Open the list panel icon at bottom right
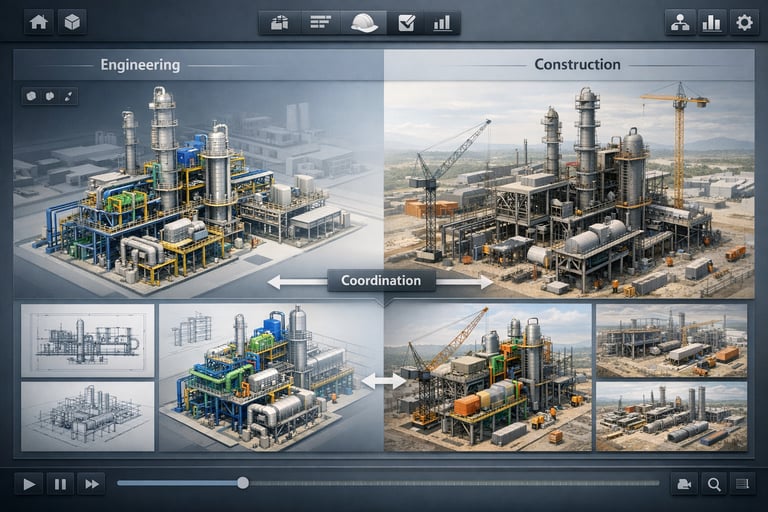This screenshot has width=768, height=512. pos(743,484)
